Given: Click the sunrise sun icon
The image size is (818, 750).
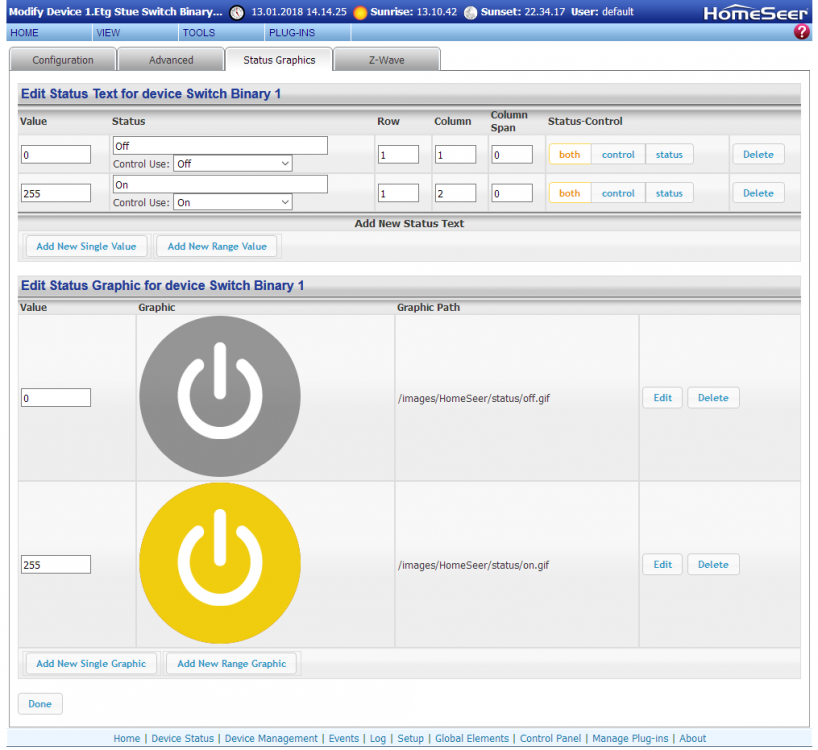Looking at the screenshot, I should tap(360, 13).
